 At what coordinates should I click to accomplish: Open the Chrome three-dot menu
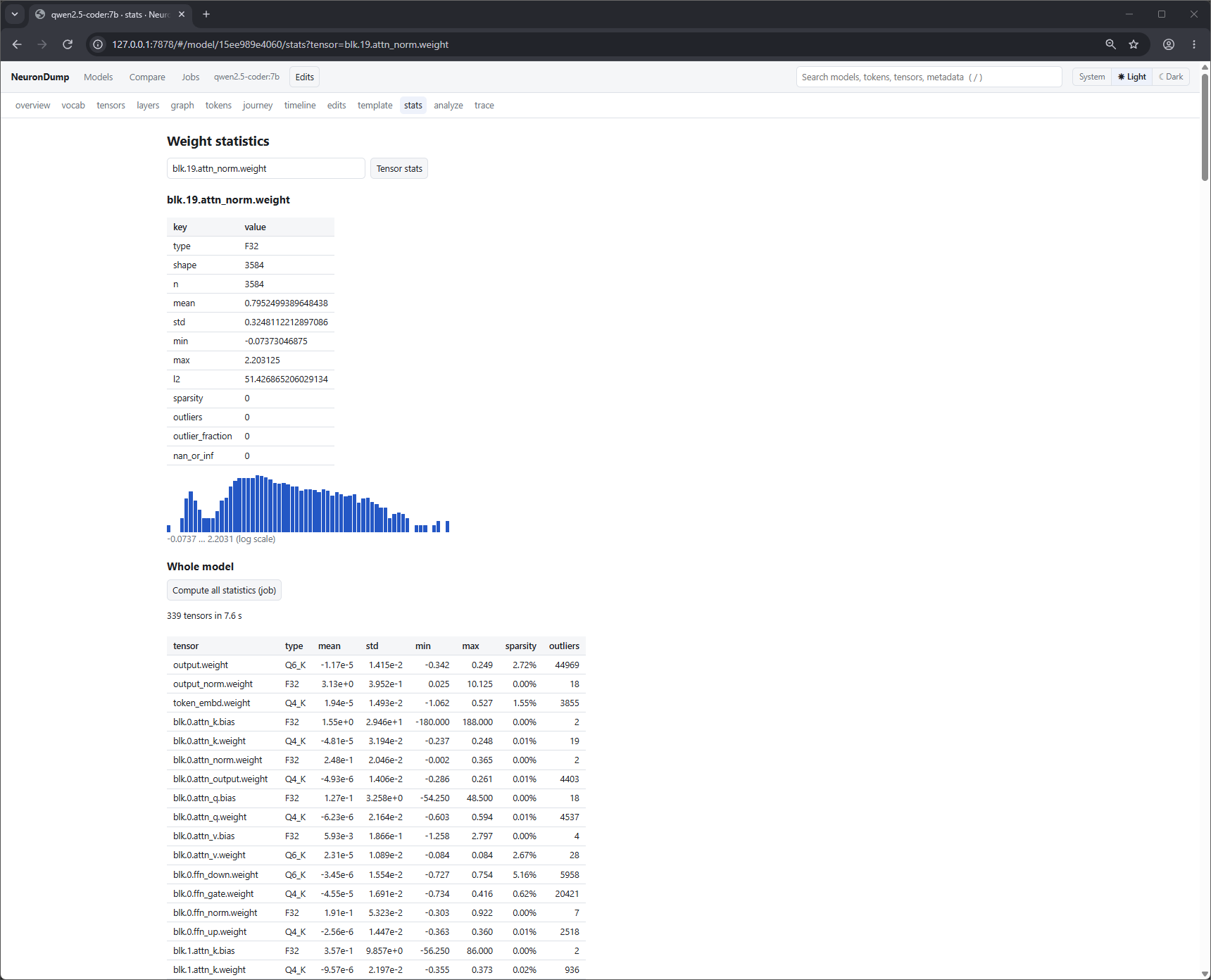(1194, 44)
